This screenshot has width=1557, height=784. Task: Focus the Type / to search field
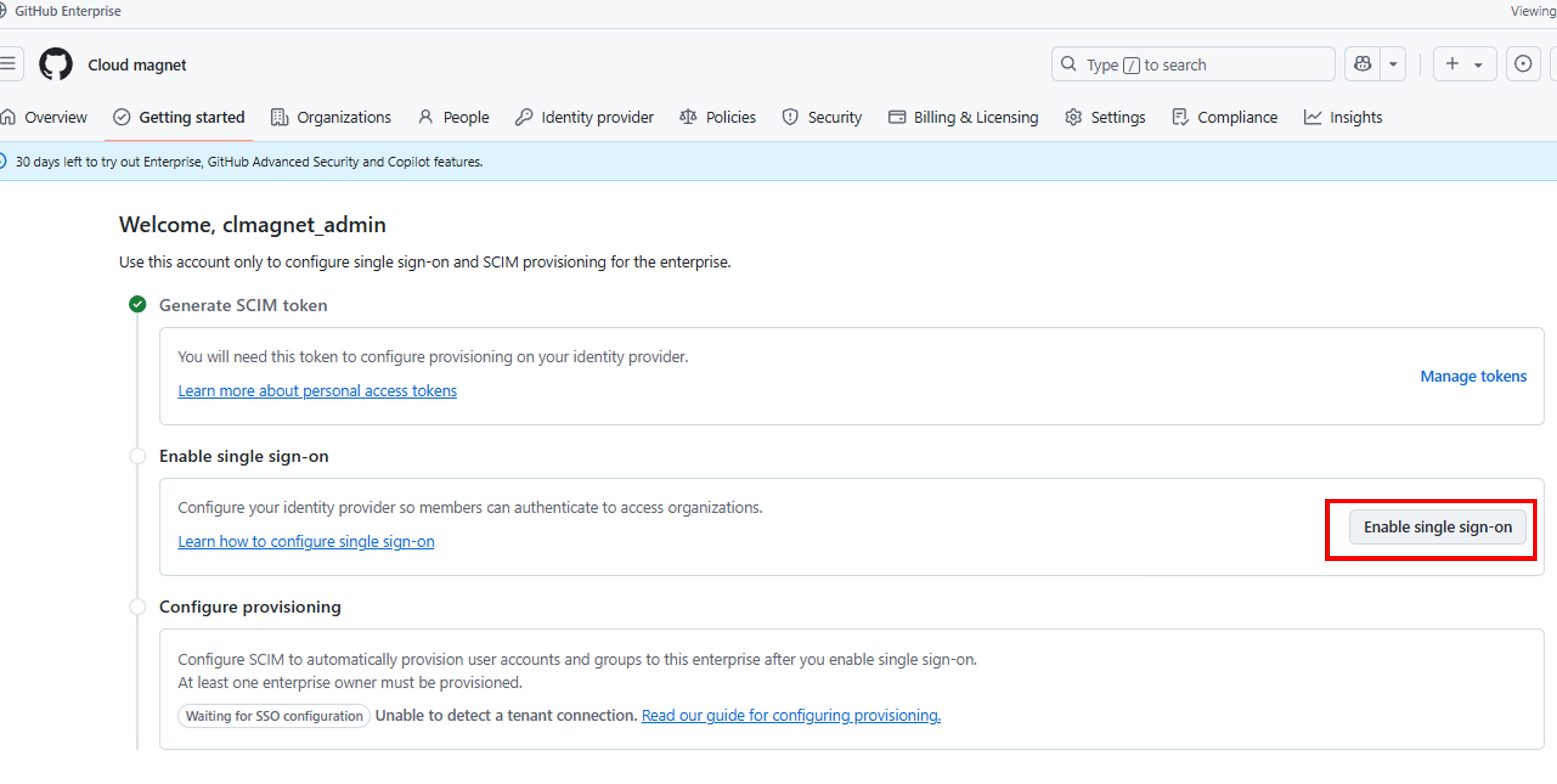(1192, 64)
